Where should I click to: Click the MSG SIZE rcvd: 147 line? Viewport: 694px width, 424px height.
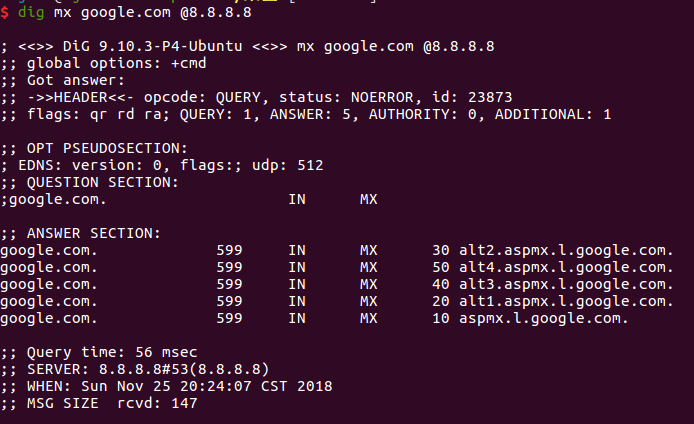99,403
